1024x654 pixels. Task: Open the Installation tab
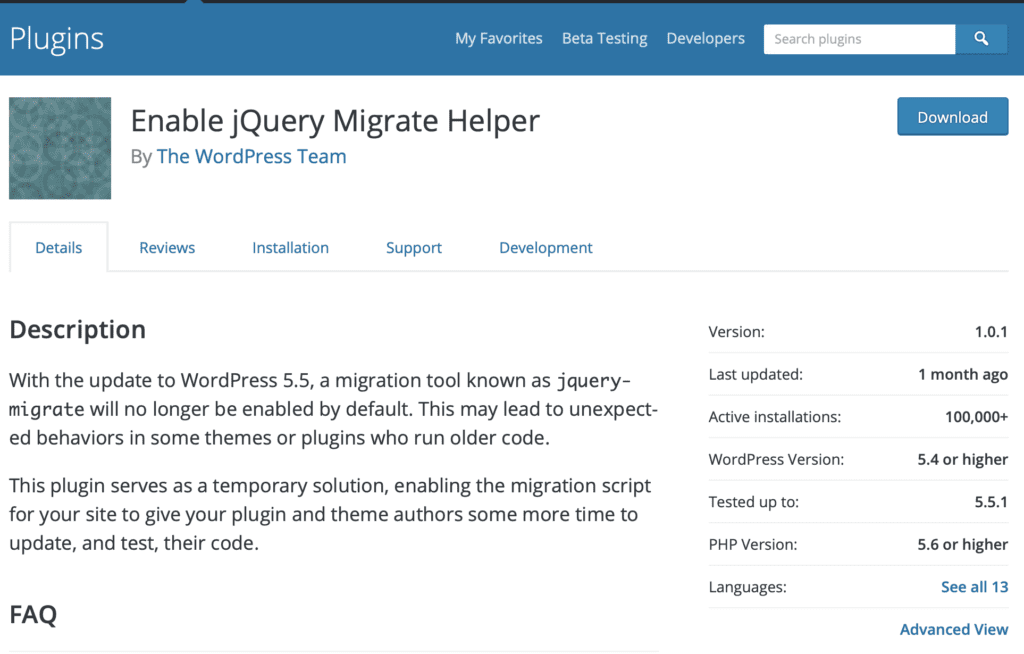291,248
